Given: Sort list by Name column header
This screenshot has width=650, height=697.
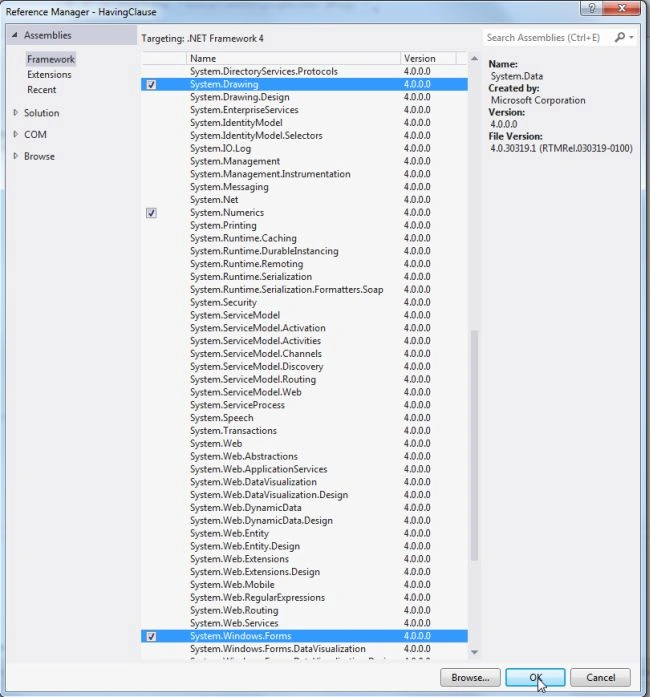Looking at the screenshot, I should coord(293,58).
